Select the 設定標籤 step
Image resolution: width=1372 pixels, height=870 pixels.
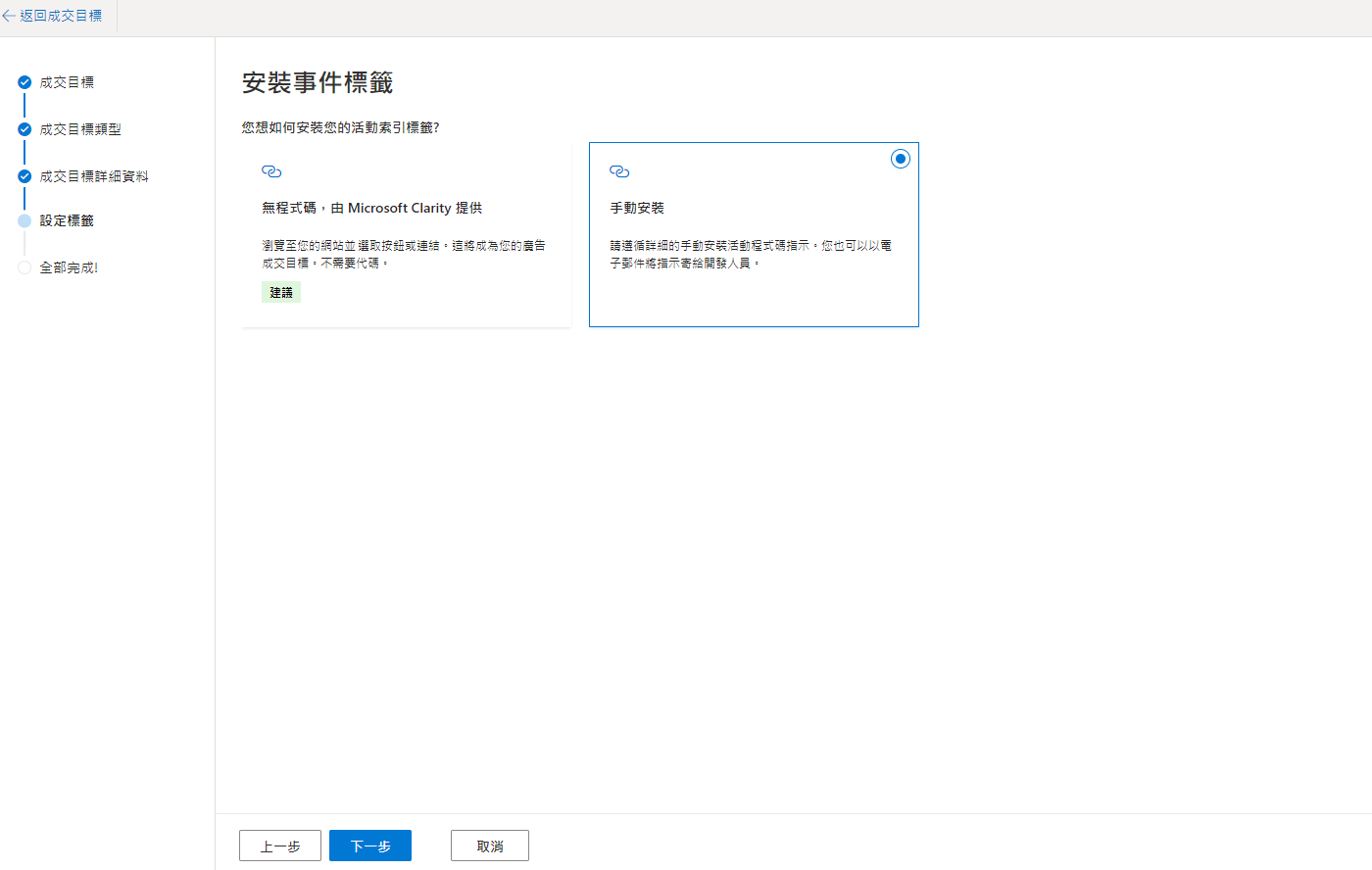(67, 220)
